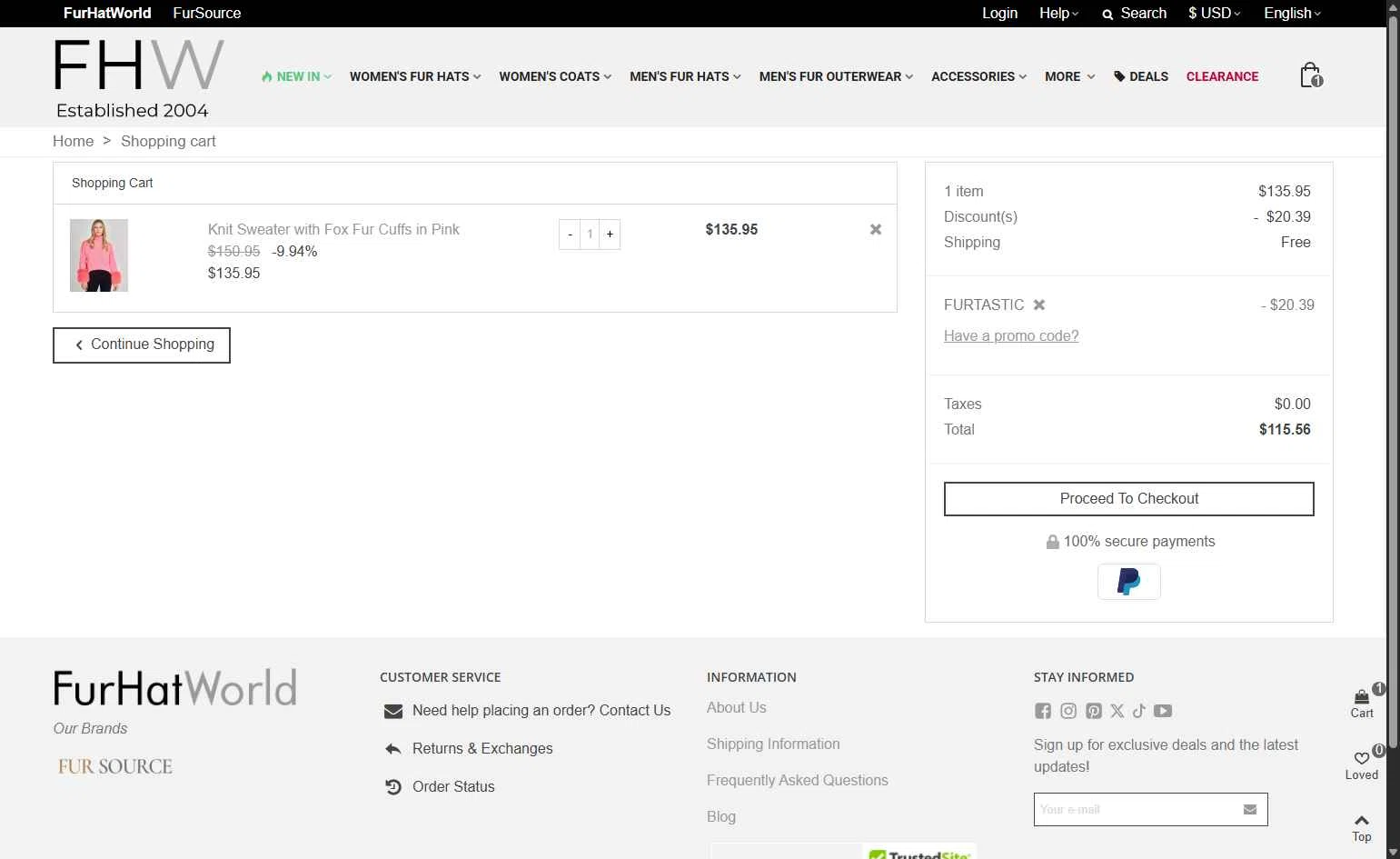Expand the MORE menu
1400x859 pixels.
click(x=1069, y=76)
